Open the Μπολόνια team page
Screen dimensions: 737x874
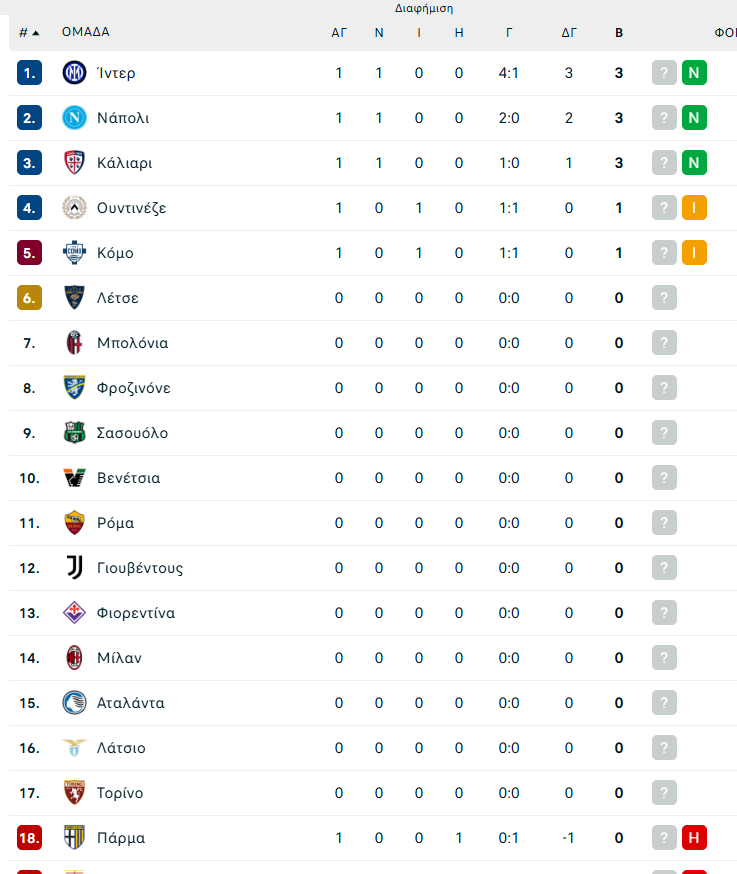[x=133, y=343]
